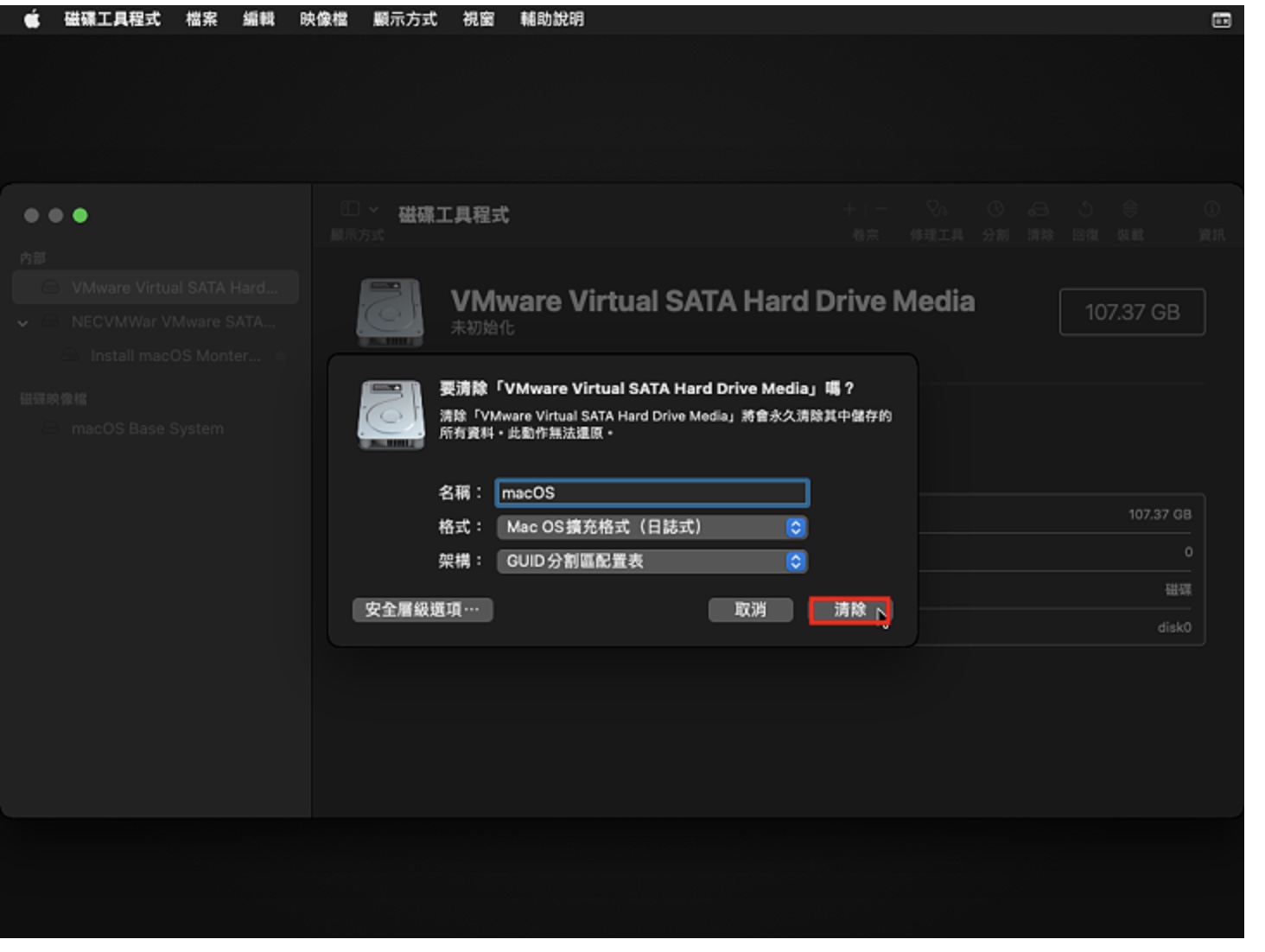Click the 107.37 GB value in info table
The image size is (1265, 952).
(1160, 514)
